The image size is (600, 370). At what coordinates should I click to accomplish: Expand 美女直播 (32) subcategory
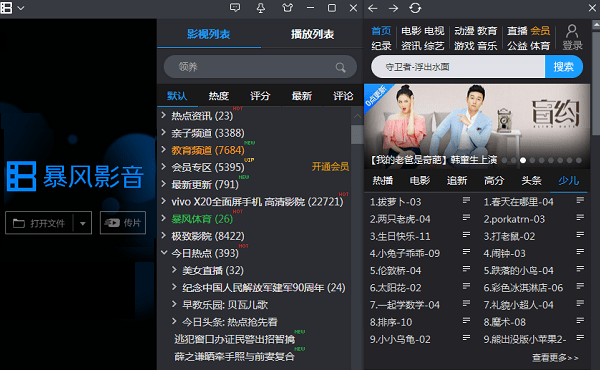click(x=174, y=270)
